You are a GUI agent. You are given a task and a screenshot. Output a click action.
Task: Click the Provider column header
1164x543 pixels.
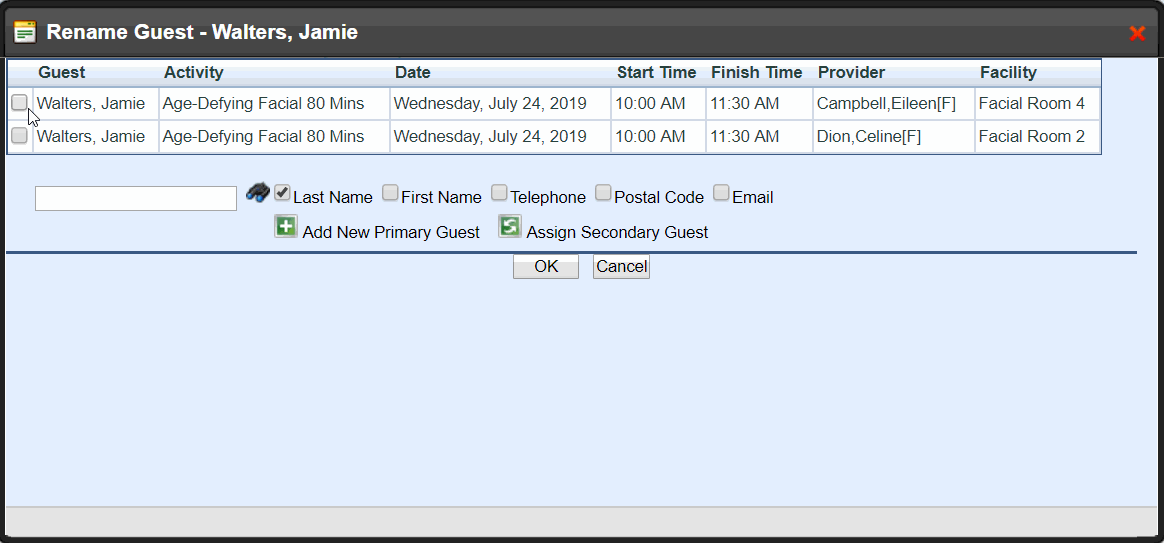[x=851, y=72]
